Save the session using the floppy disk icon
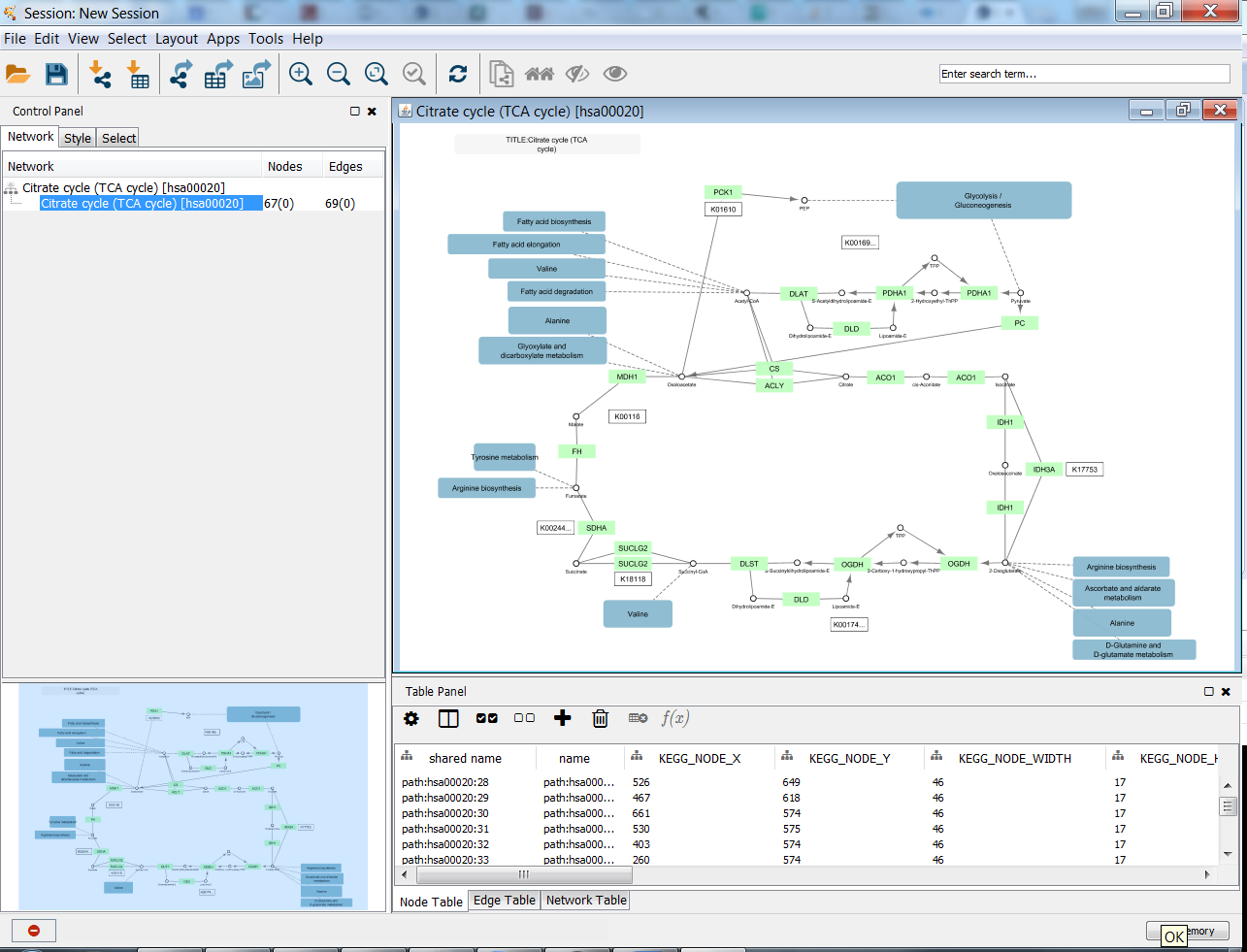This screenshot has height=952, width=1247. [56, 74]
